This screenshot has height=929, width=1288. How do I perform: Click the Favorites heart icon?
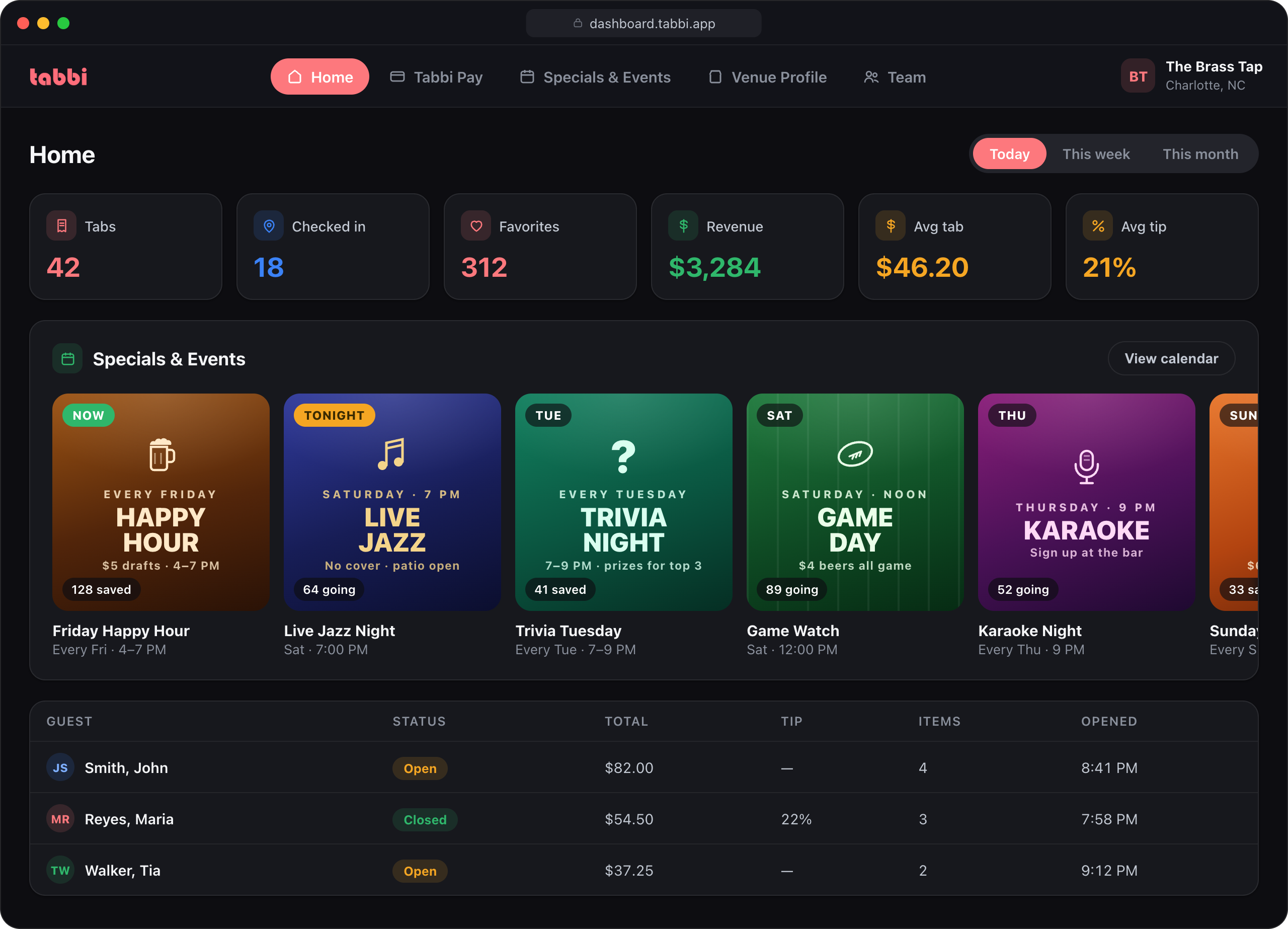click(x=476, y=226)
